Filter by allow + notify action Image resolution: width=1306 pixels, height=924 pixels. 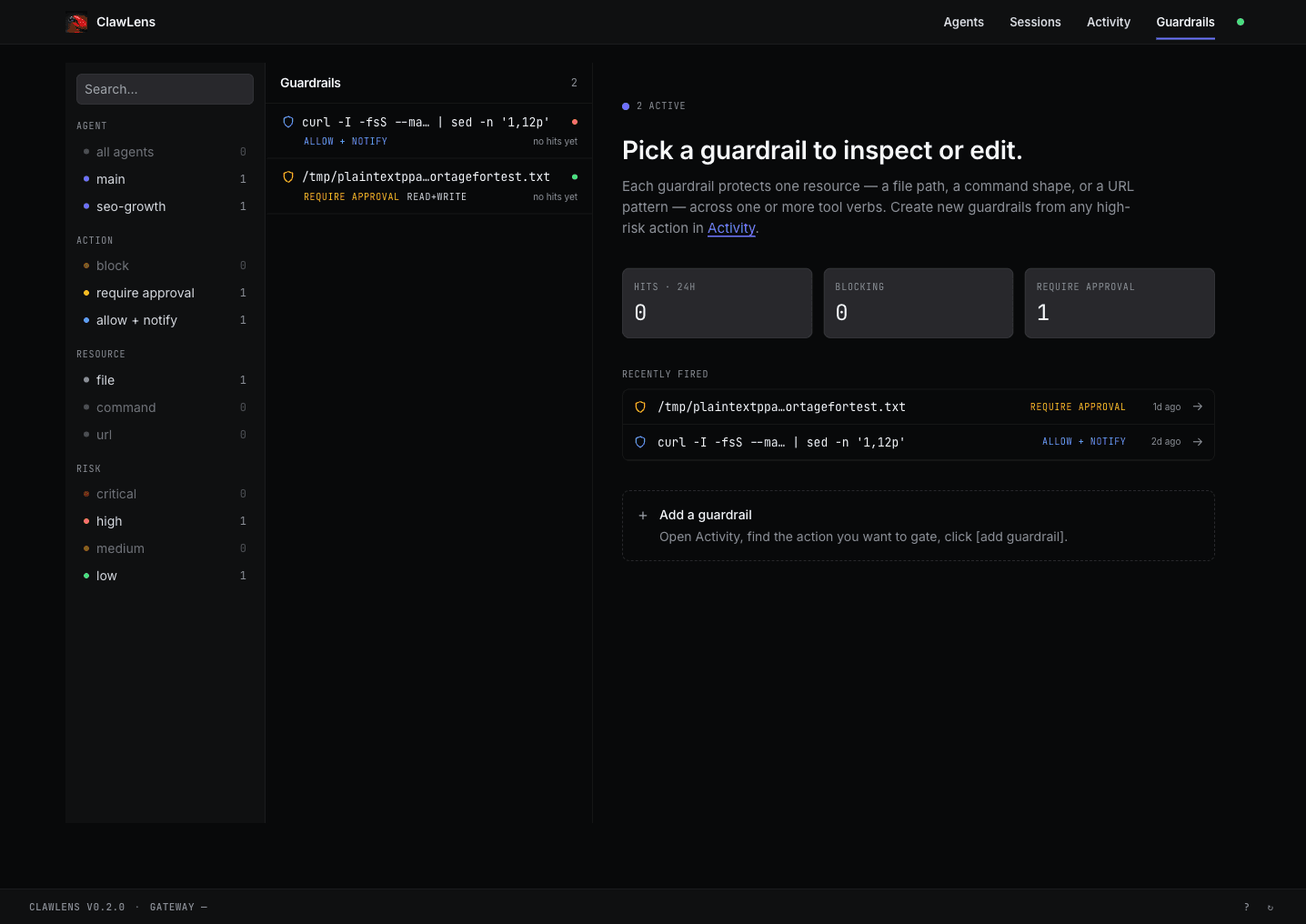click(165, 320)
